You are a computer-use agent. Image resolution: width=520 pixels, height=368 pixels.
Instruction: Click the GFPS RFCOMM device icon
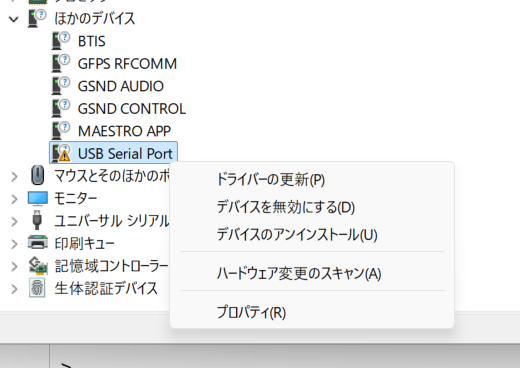[61, 63]
